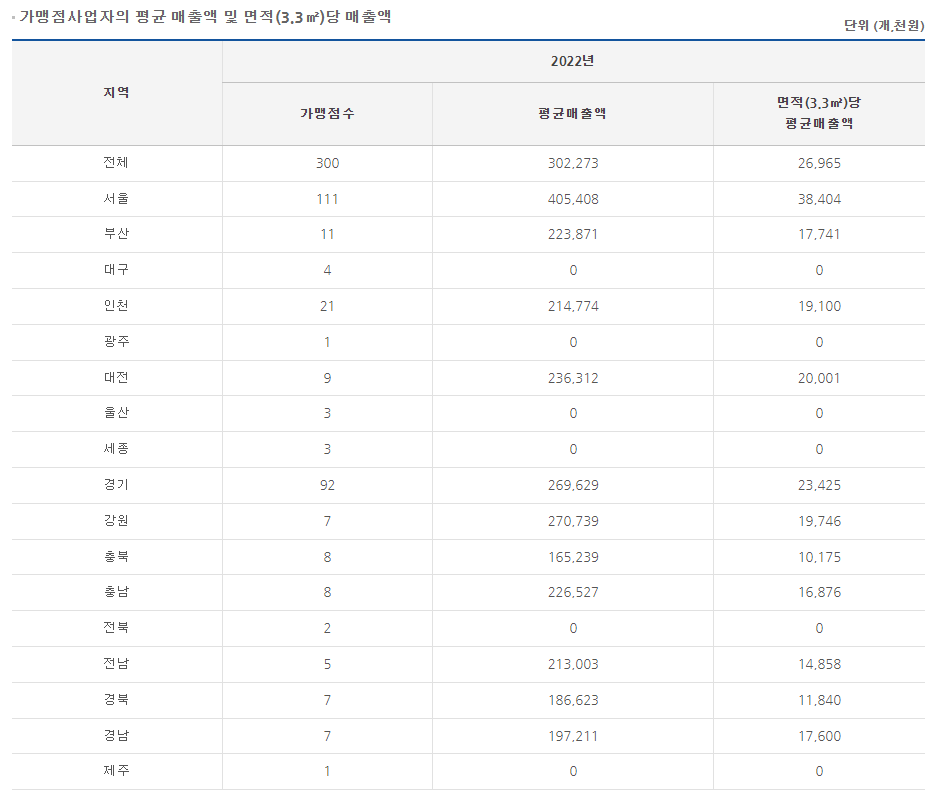Screen dimensions: 948x794
Task: Click the 서울 average sales 405,408
Action: click(x=572, y=199)
